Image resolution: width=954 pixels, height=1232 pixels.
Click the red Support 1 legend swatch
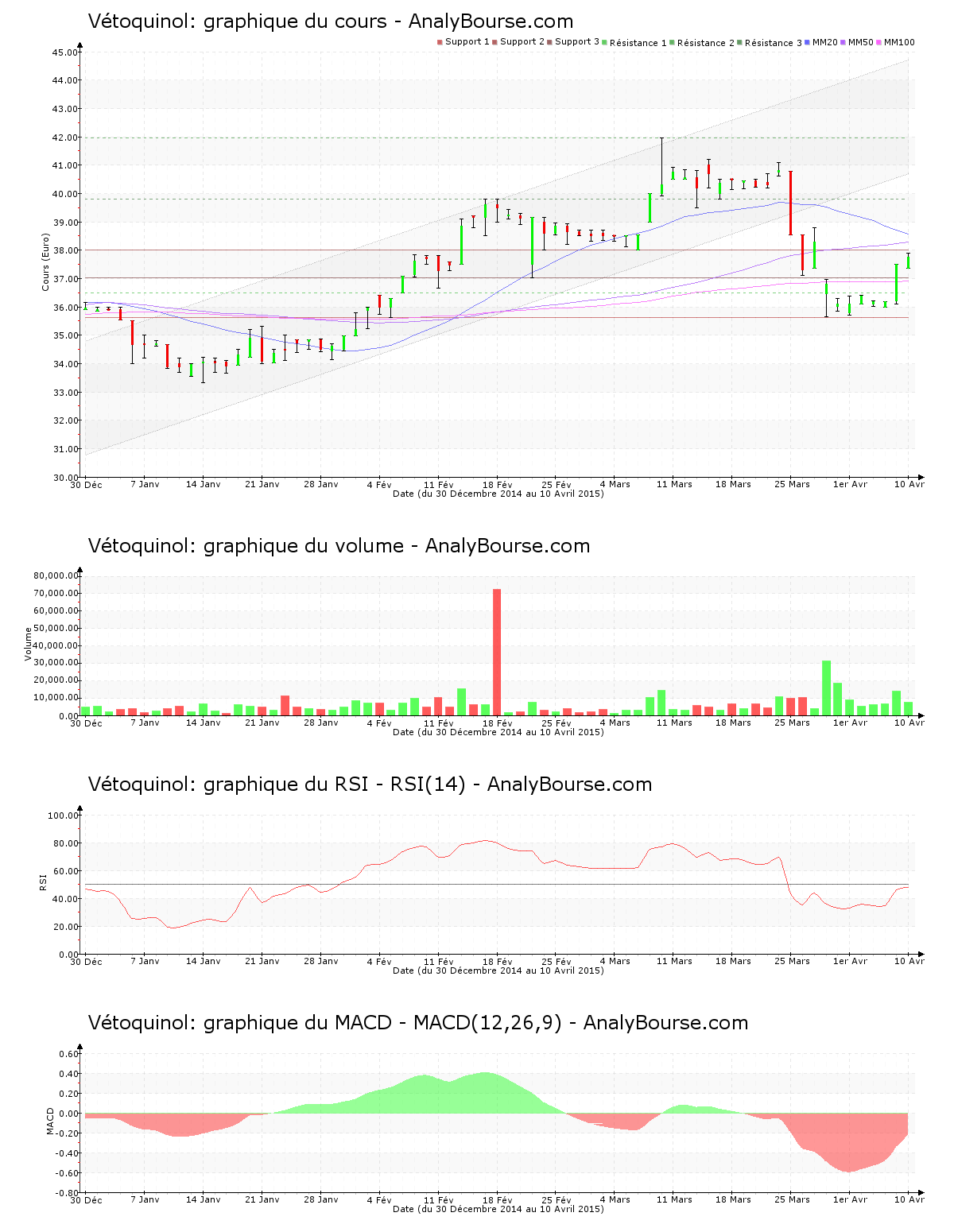click(x=440, y=42)
